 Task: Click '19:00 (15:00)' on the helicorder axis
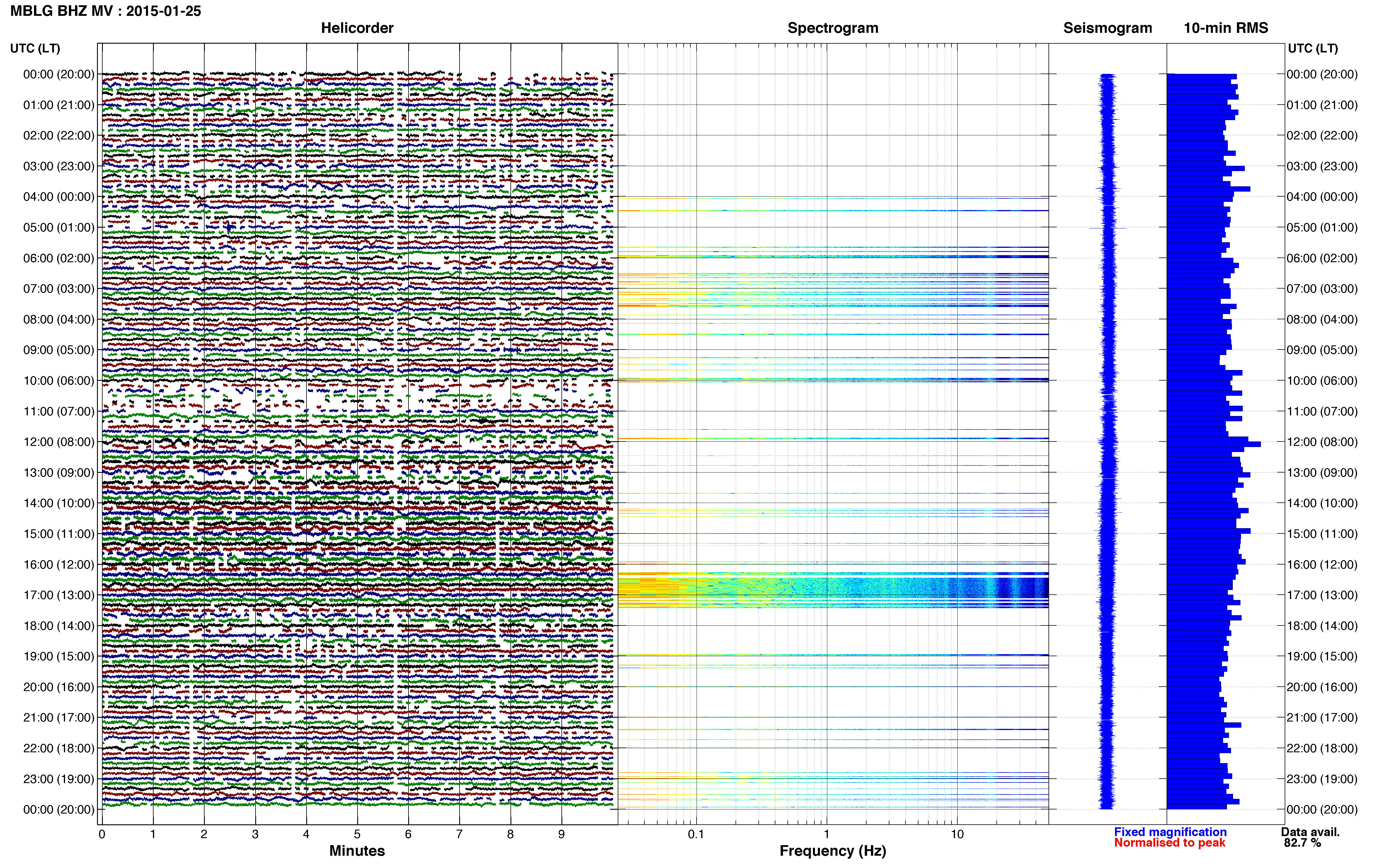point(59,656)
